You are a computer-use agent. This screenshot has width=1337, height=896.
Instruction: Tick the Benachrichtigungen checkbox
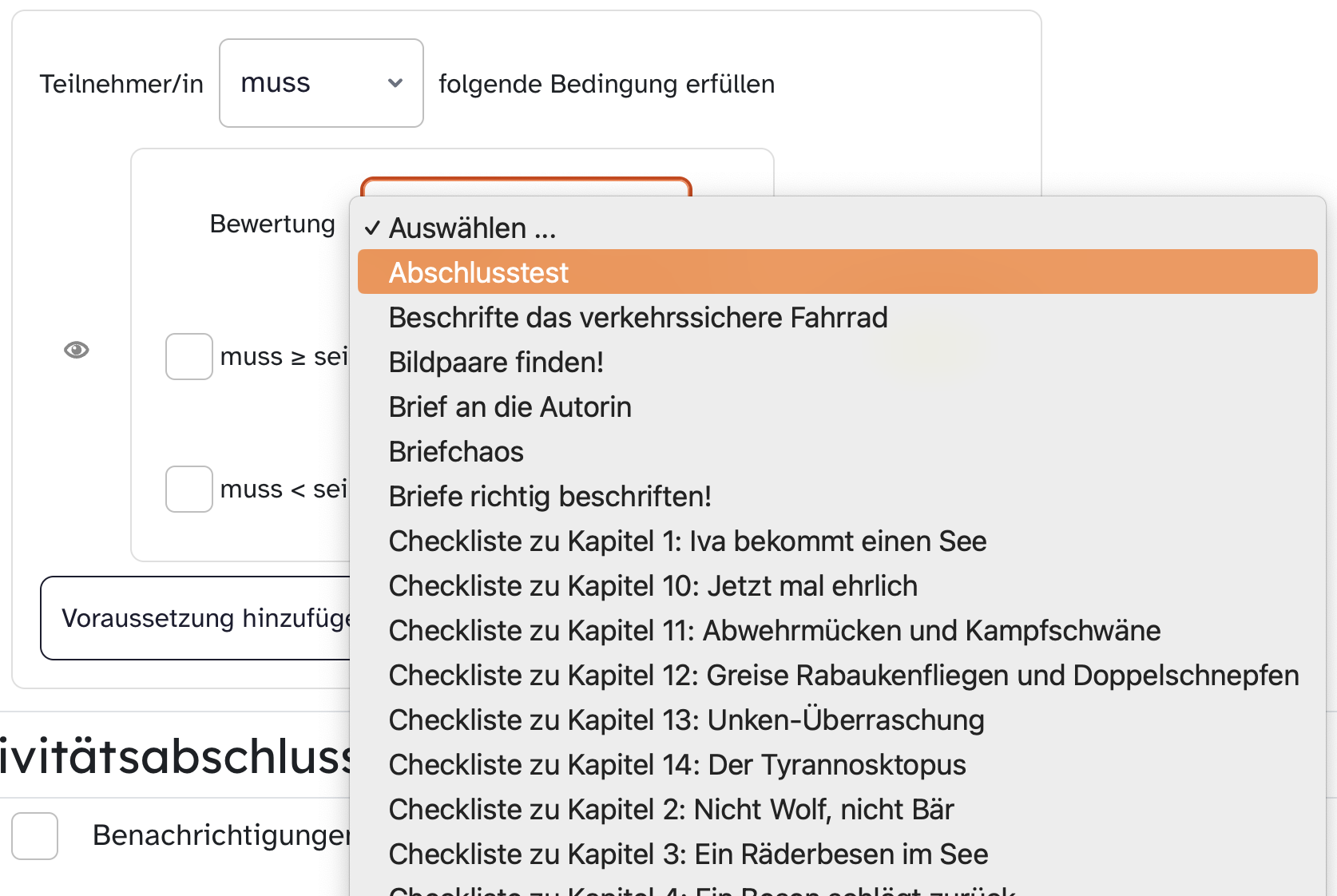pos(35,835)
